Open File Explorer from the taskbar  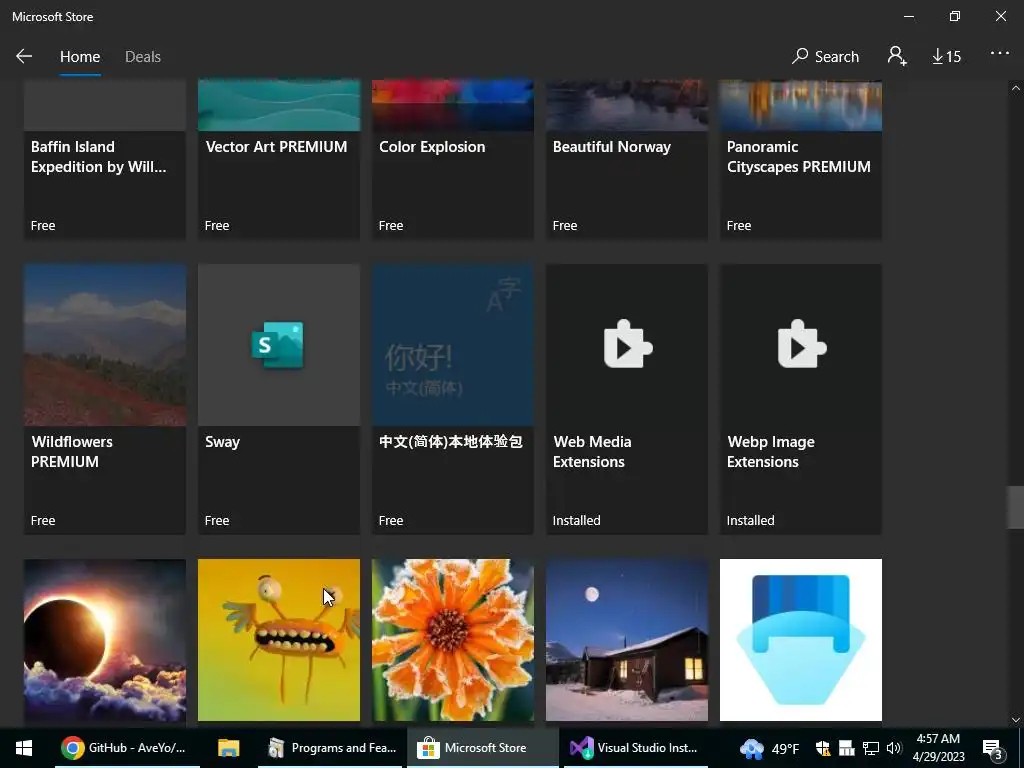point(229,748)
